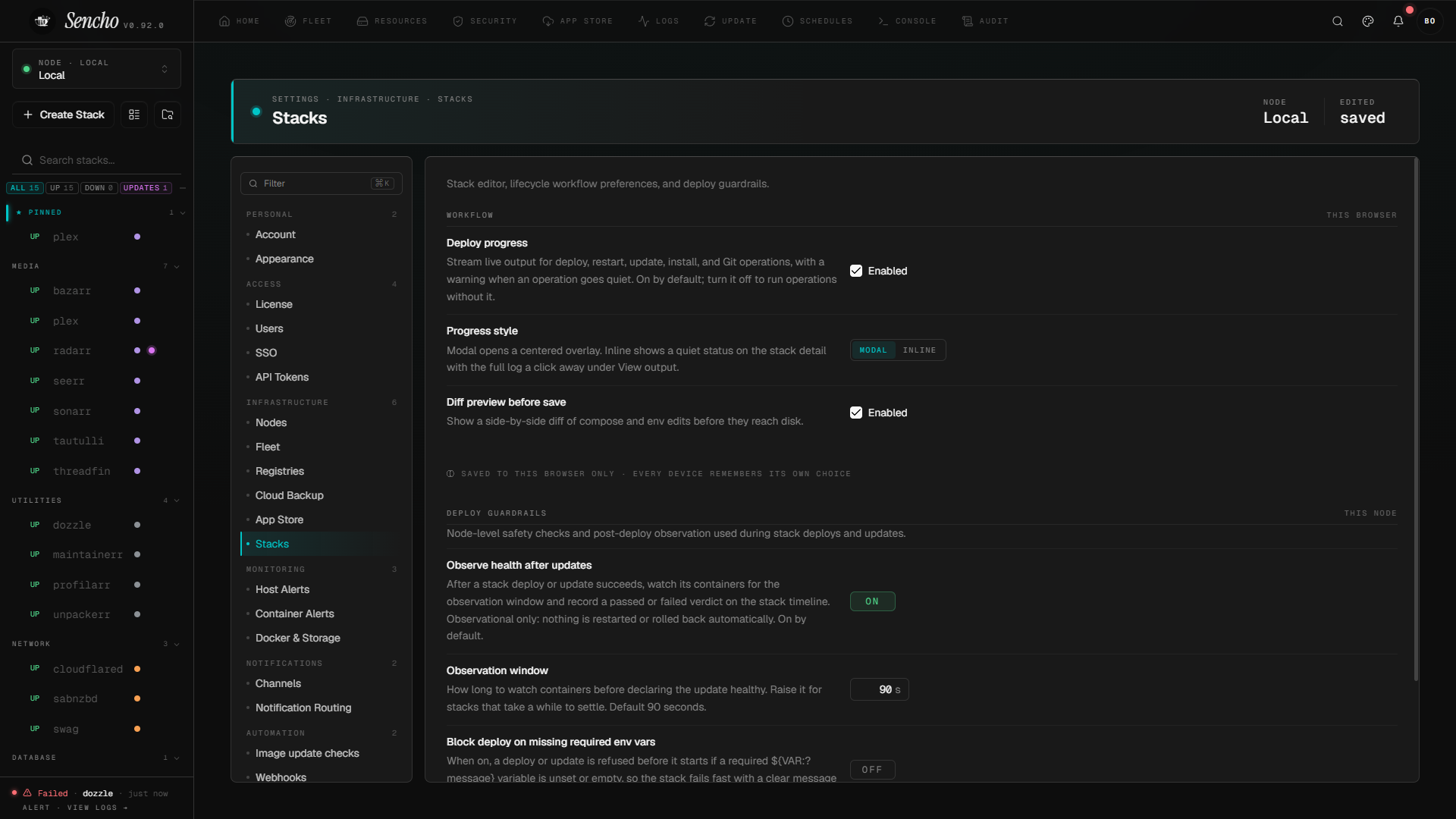Open the Node Local selector dropdown
Viewport: 1456px width, 819px height.
[x=96, y=69]
